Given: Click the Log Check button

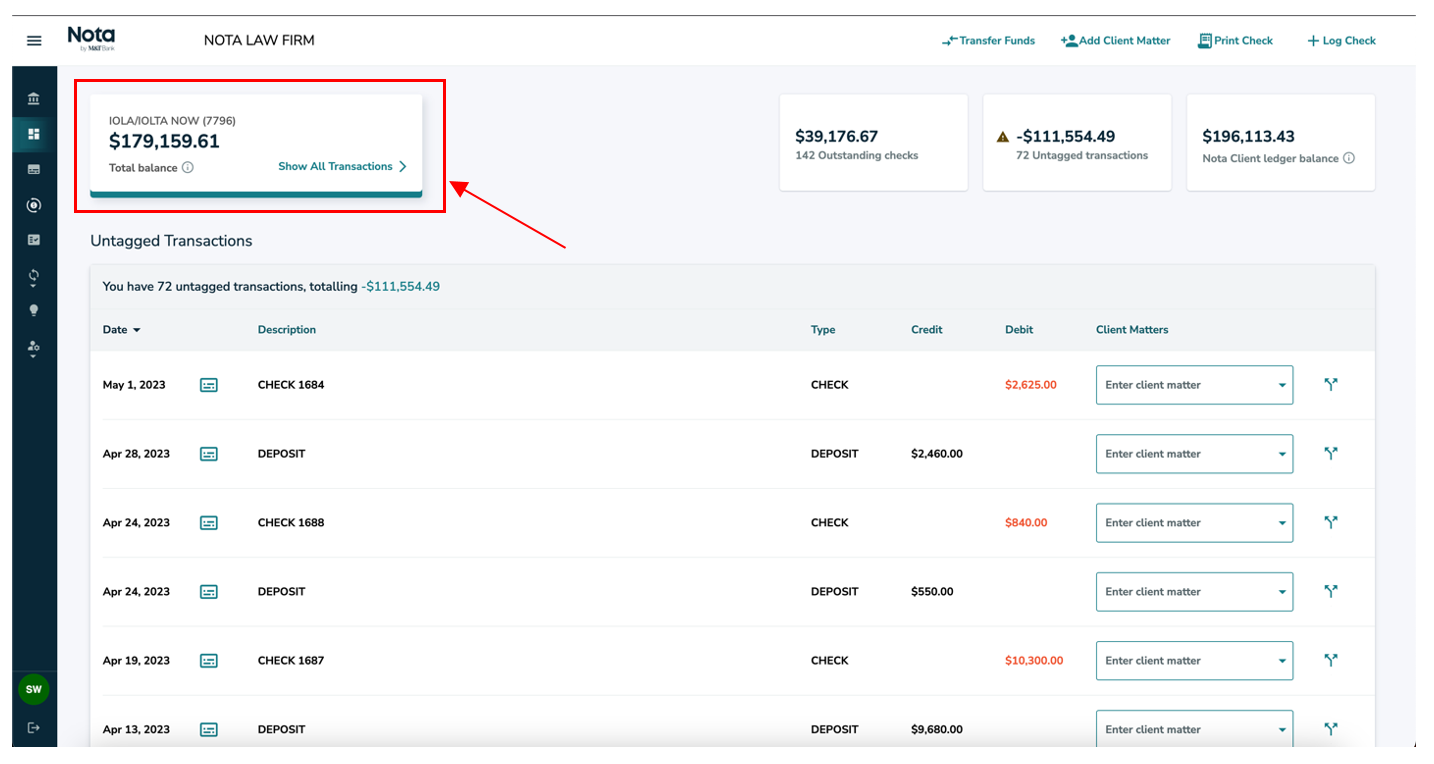Looking at the screenshot, I should [x=1341, y=41].
